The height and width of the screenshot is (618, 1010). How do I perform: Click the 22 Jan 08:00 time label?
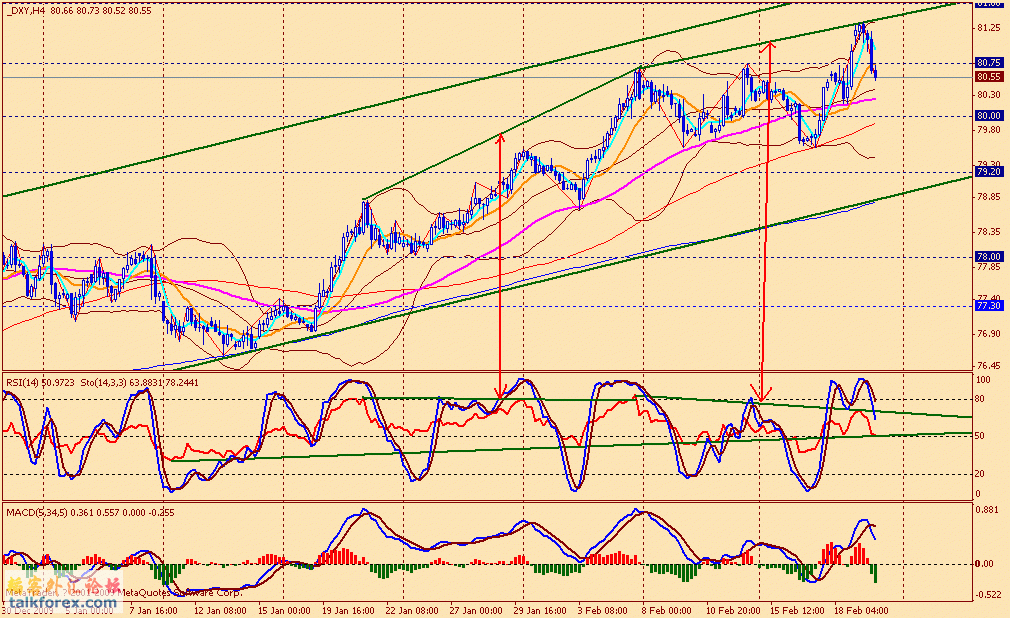pyautogui.click(x=412, y=611)
